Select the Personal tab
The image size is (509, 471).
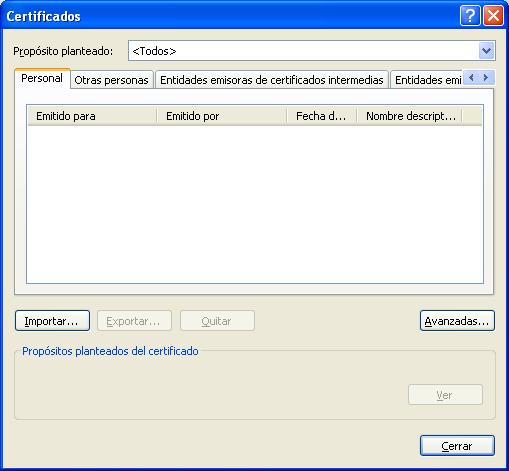pyautogui.click(x=42, y=78)
